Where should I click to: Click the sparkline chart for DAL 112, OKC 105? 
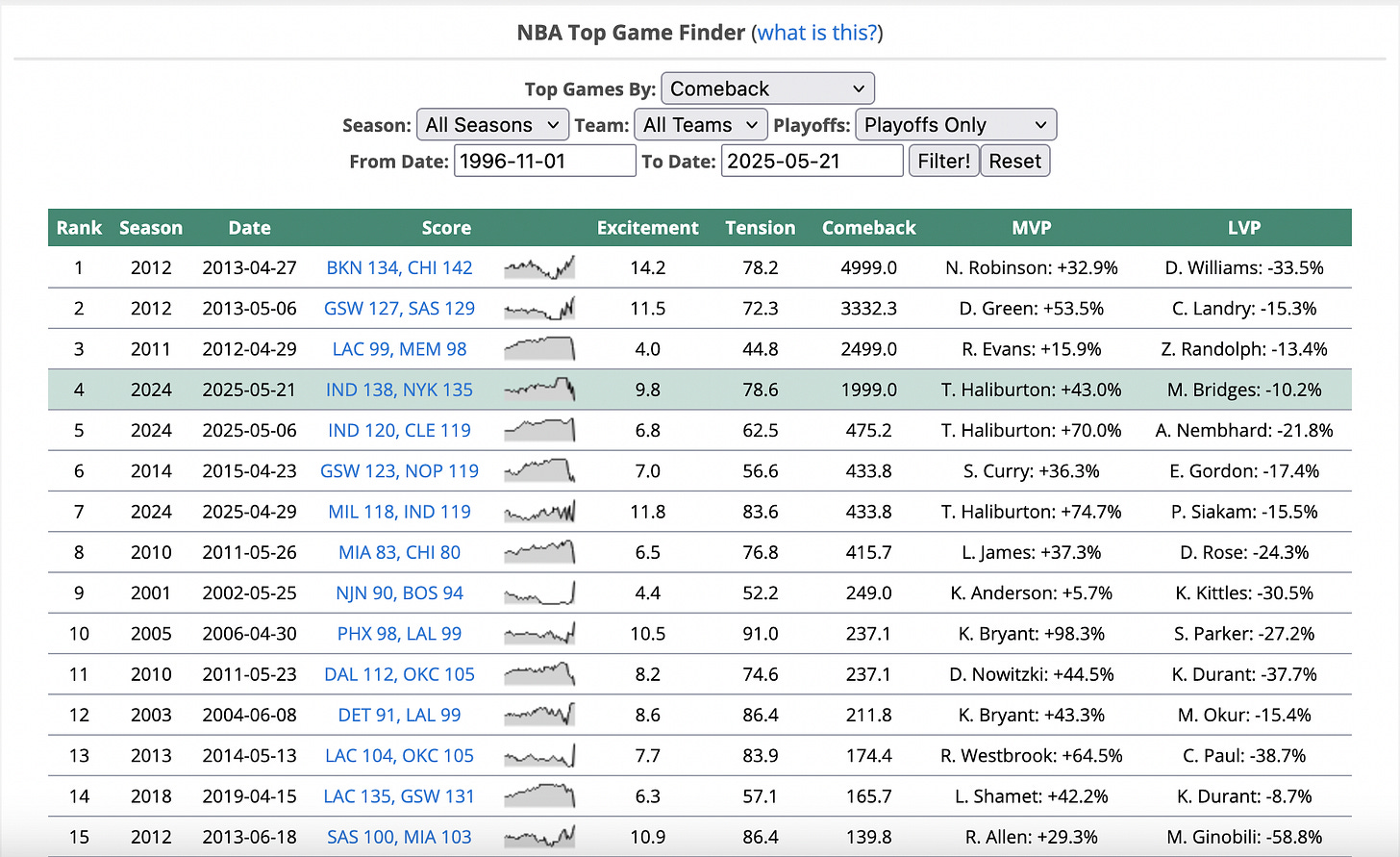(539, 674)
